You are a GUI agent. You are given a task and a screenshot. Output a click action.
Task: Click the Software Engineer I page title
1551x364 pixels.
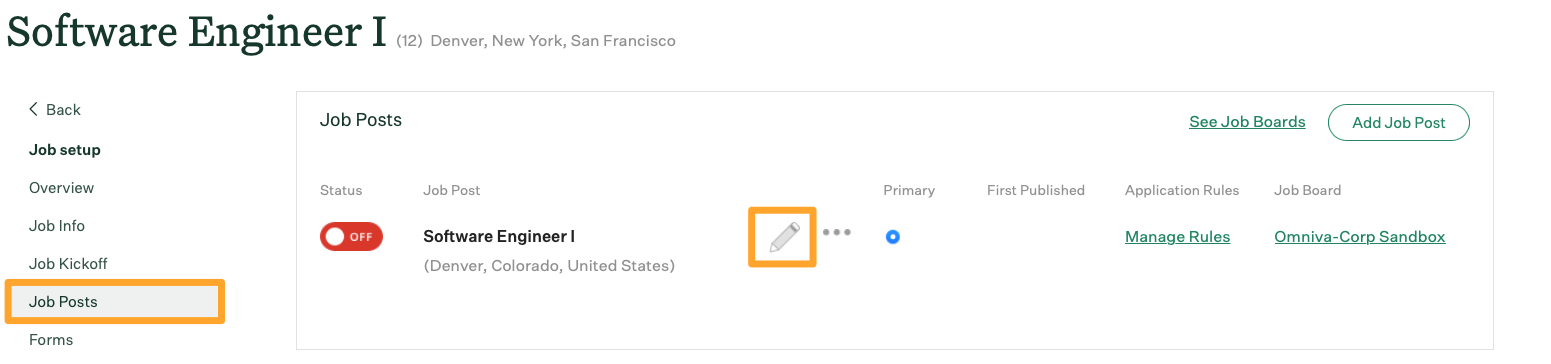point(196,32)
